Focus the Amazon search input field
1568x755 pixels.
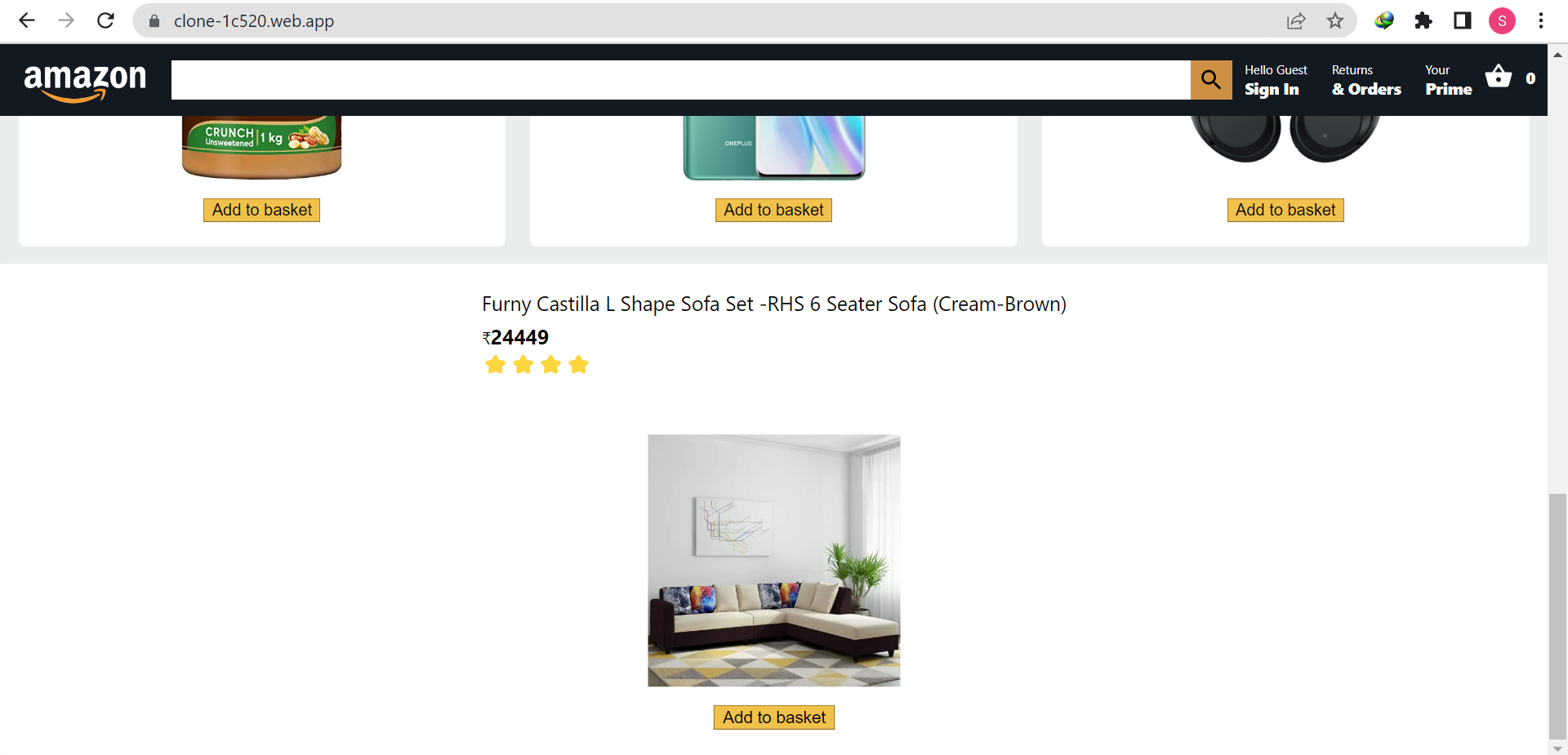681,80
